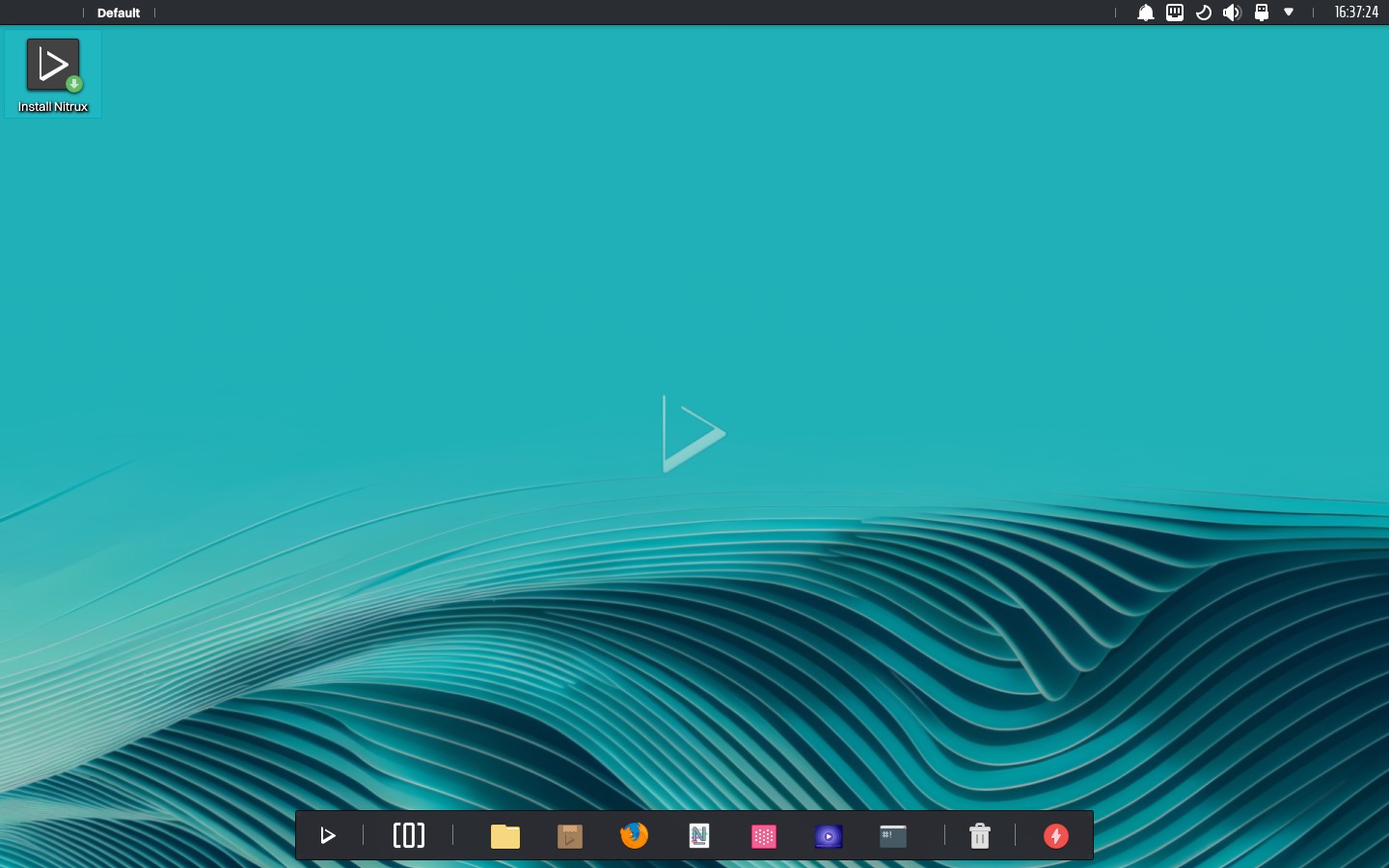Image resolution: width=1389 pixels, height=868 pixels.
Task: Open the volume speaker tray icon
Action: click(x=1232, y=13)
